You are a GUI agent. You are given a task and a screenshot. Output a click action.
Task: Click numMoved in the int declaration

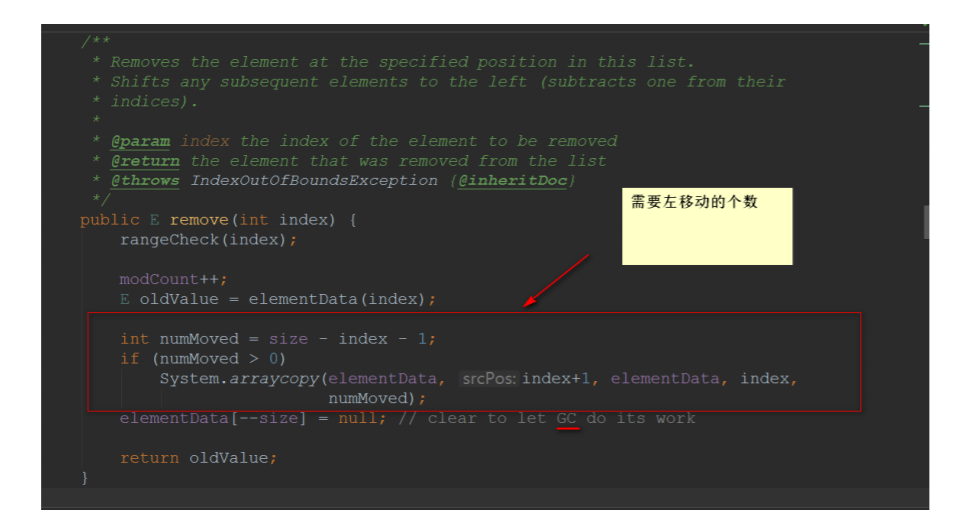coord(199,339)
